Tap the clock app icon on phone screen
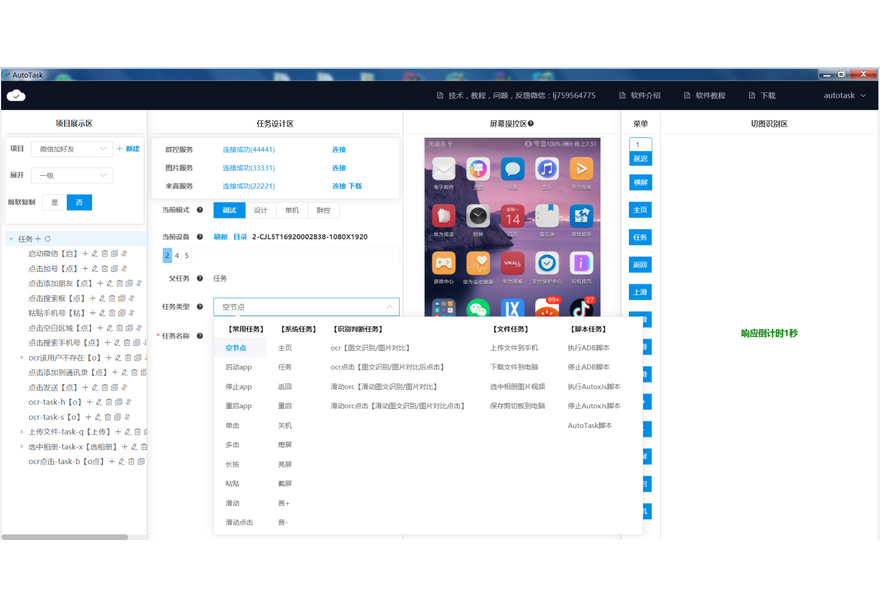880x608 pixels. (x=478, y=216)
